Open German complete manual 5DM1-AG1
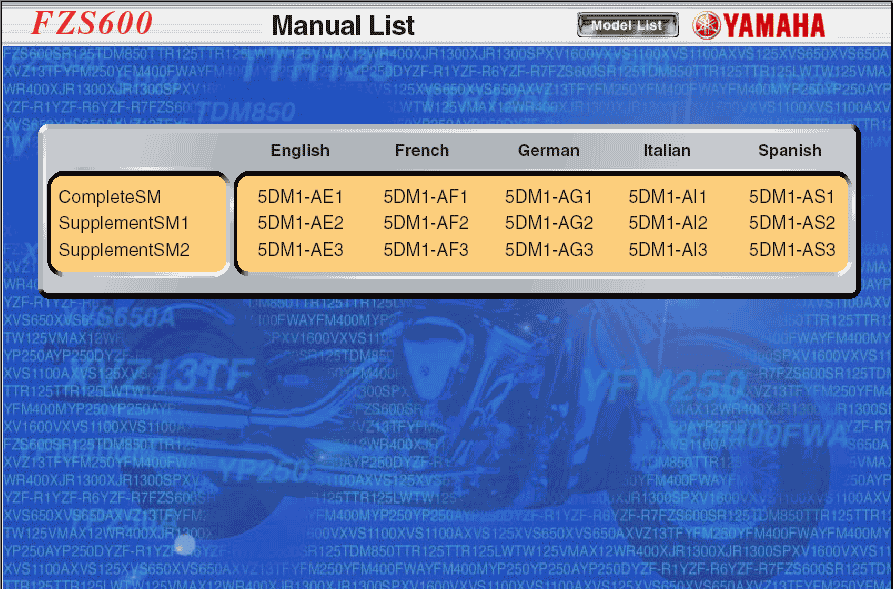 tap(549, 197)
